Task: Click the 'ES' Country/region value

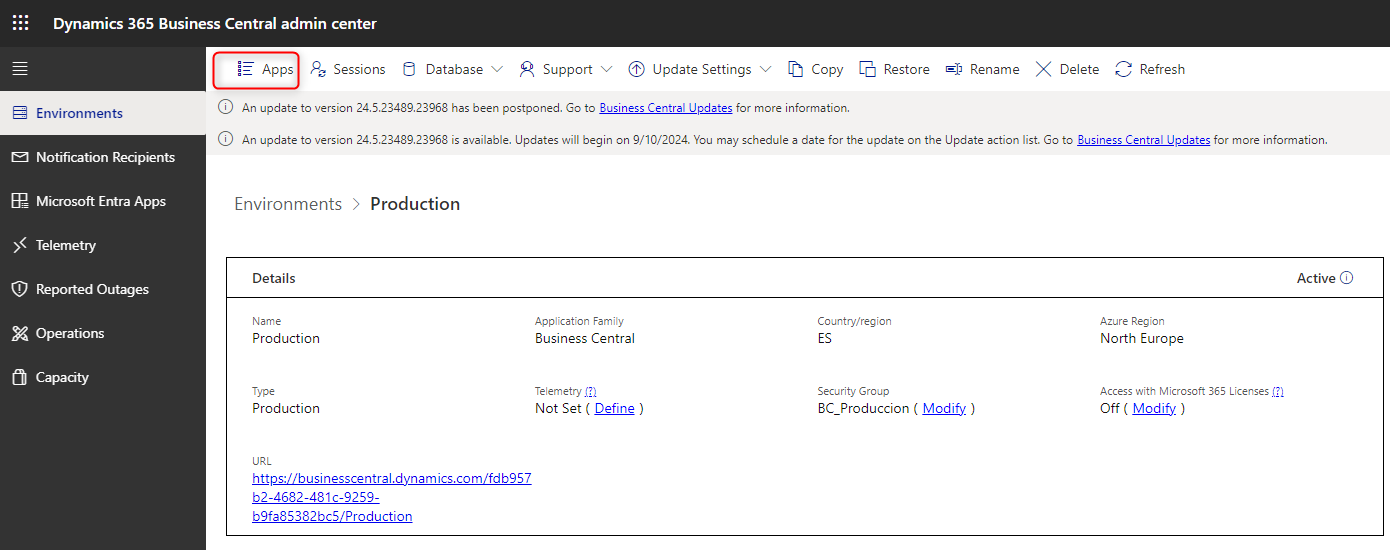Action: pyautogui.click(x=825, y=338)
